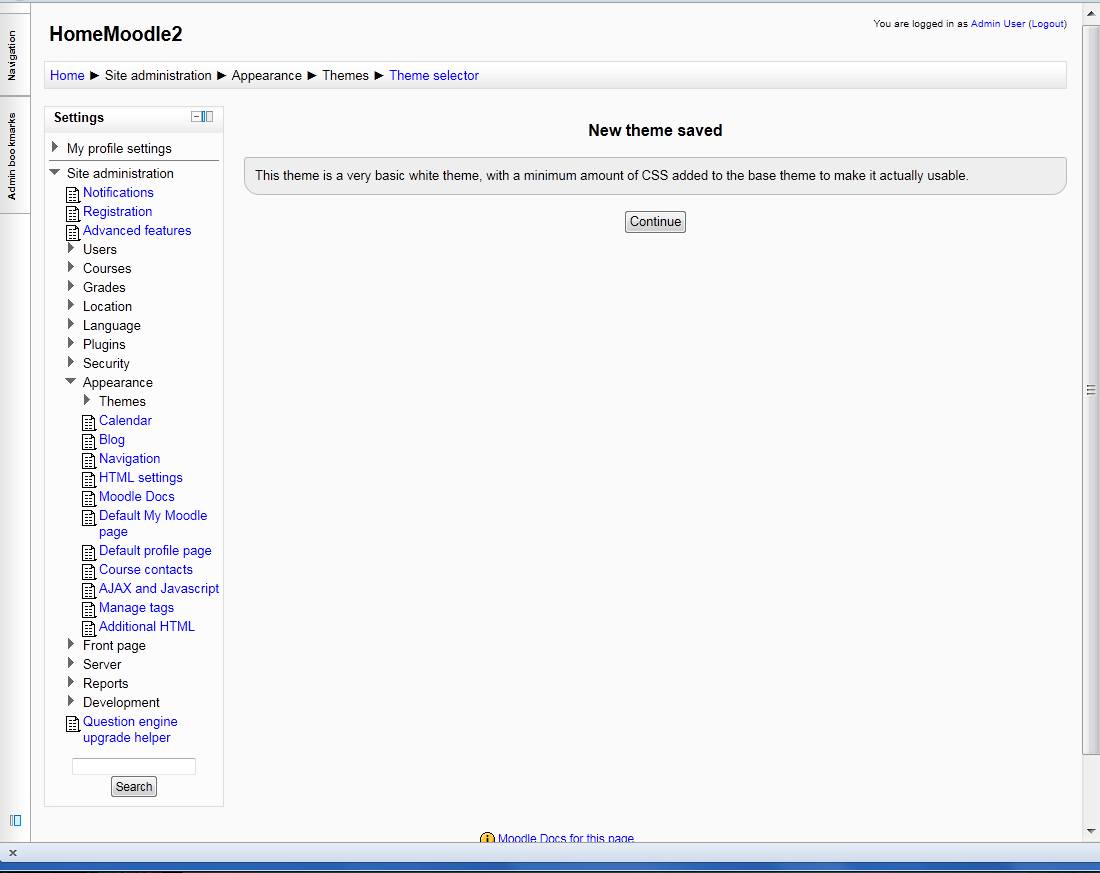Expand the Users tree node
The width and height of the screenshot is (1100, 873).
[x=71, y=248]
